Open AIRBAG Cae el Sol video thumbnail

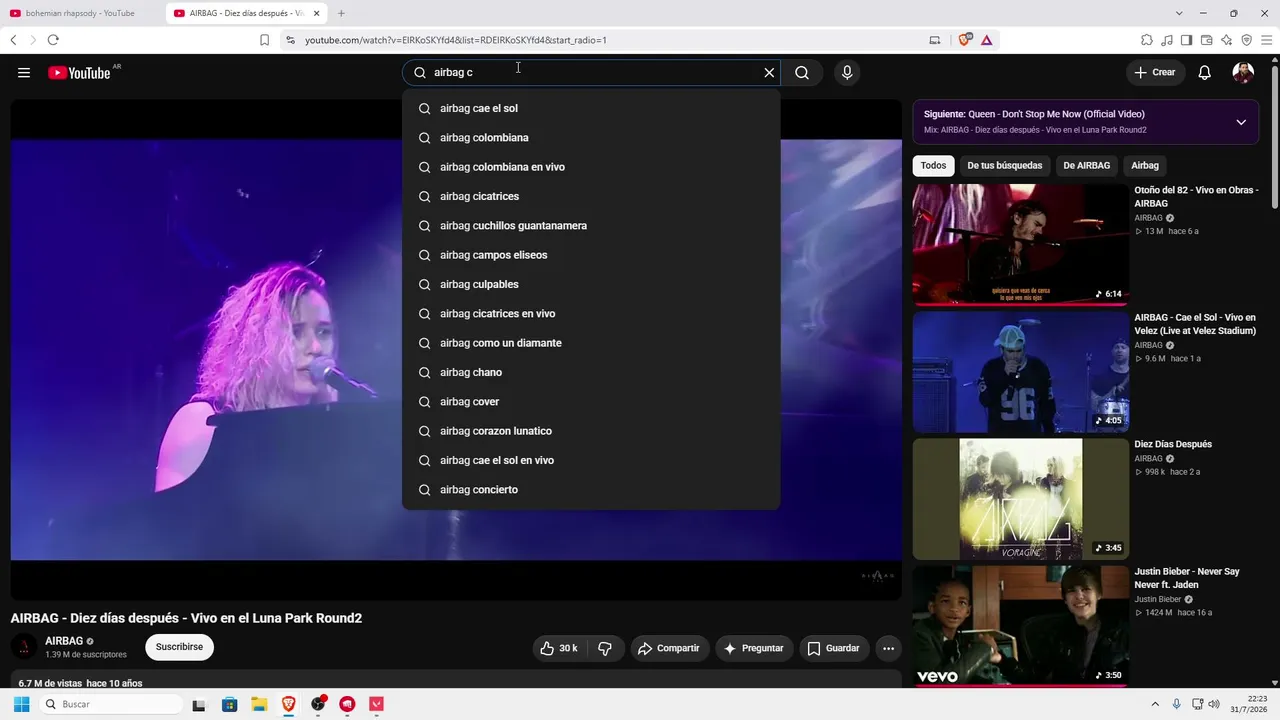(x=1020, y=372)
